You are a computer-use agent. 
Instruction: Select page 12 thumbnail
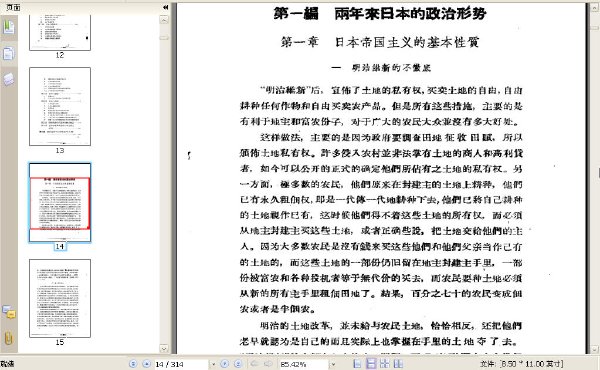(60, 33)
